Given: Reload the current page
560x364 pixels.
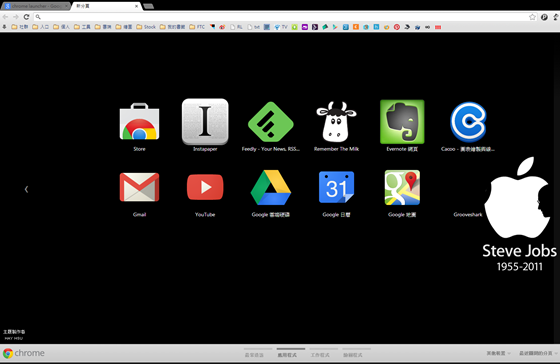Looking at the screenshot, I should click(x=26, y=17).
